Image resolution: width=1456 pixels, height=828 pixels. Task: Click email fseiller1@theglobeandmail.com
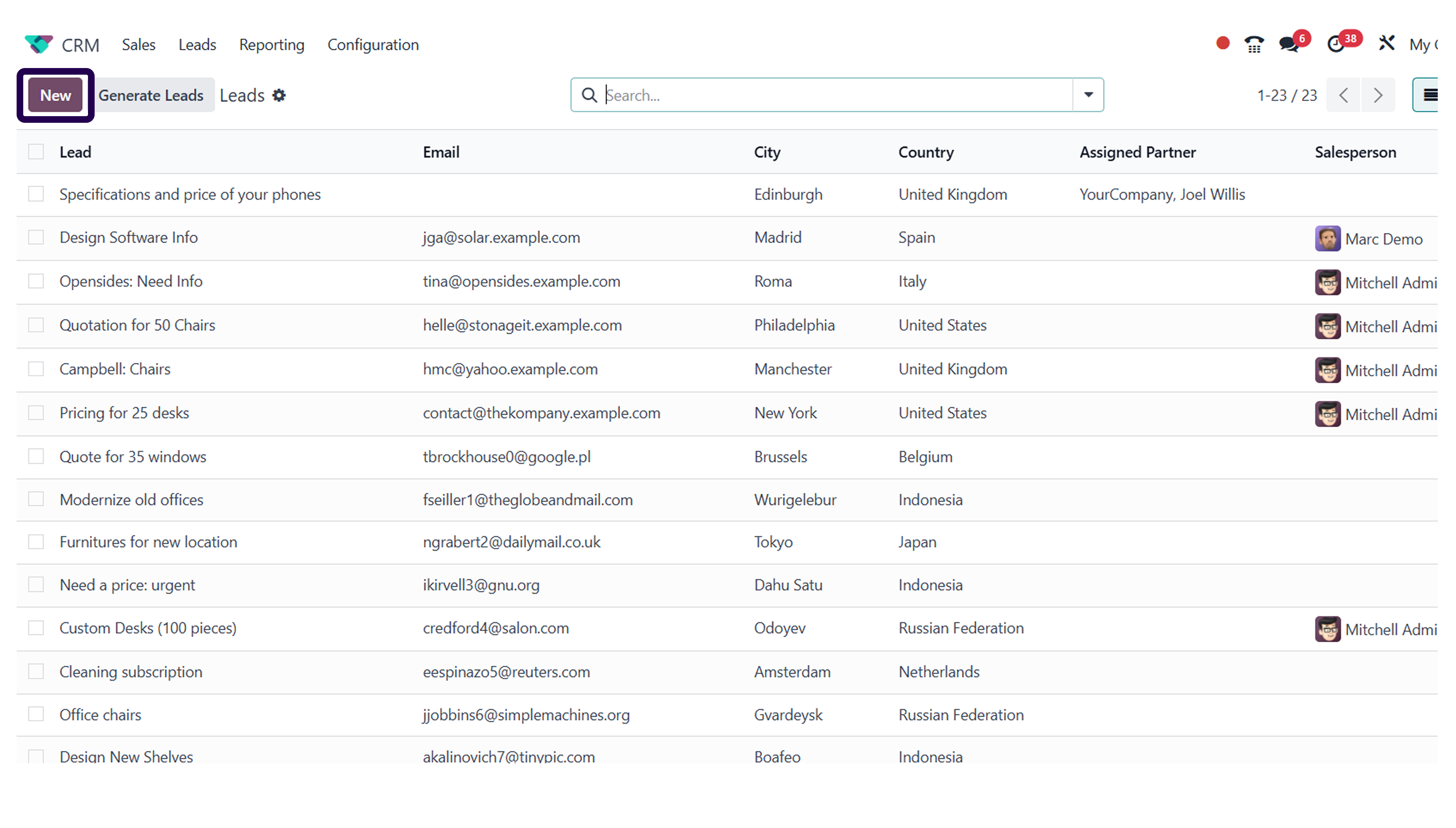(528, 499)
